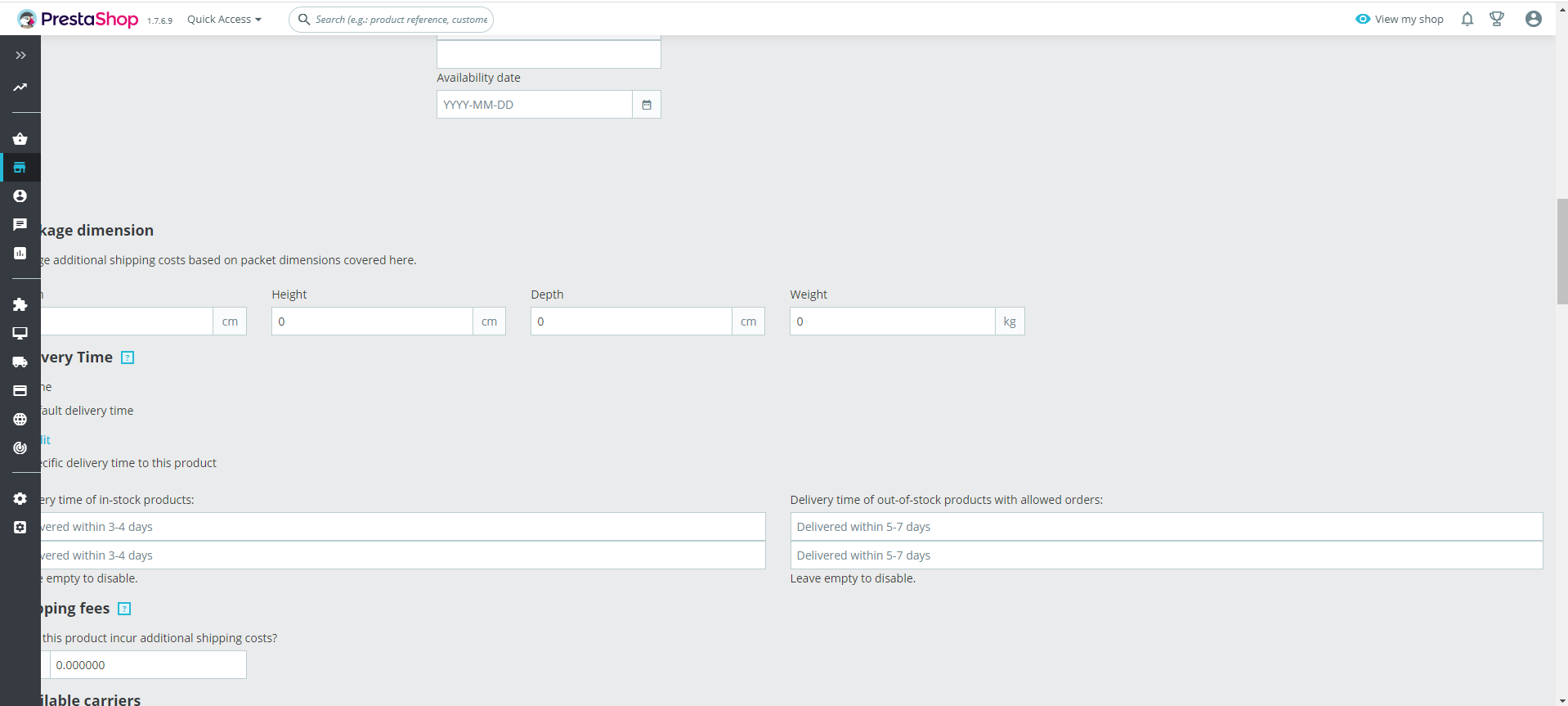Viewport: 1568px width, 706px height.
Task: Open Customers person icon in sidebar
Action: coord(20,196)
